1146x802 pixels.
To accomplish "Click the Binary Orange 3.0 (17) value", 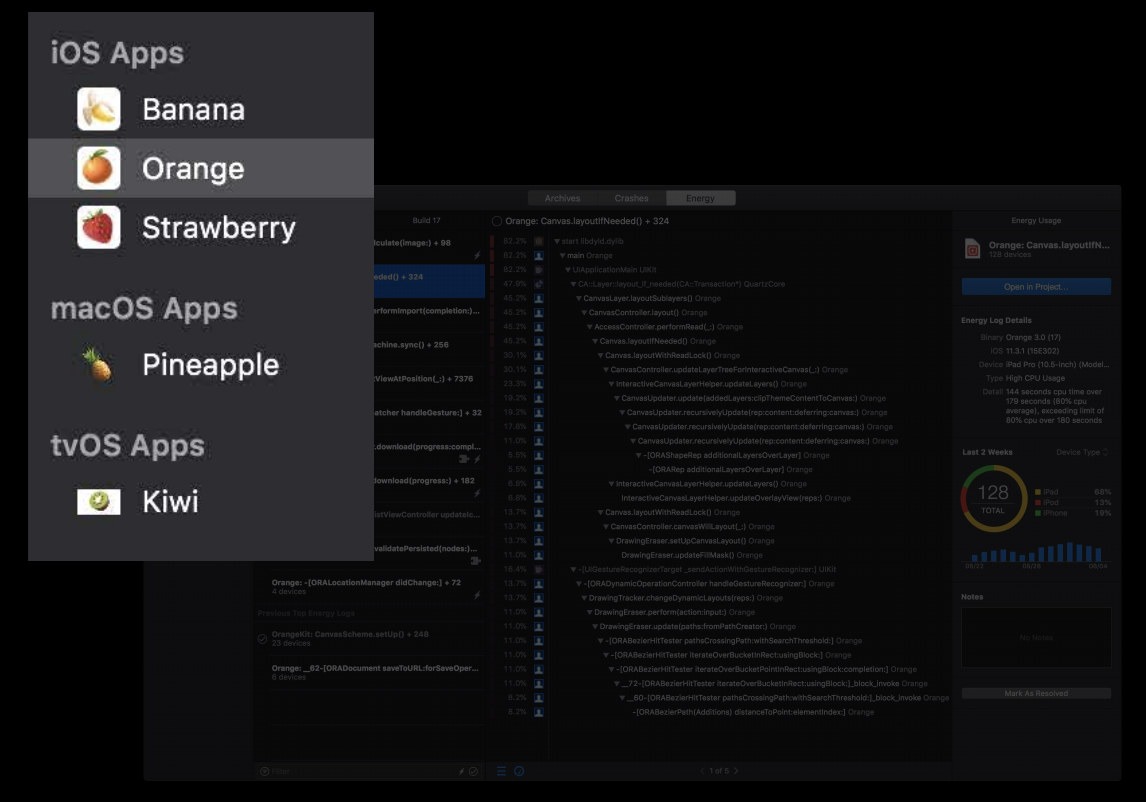I will click(x=1033, y=338).
